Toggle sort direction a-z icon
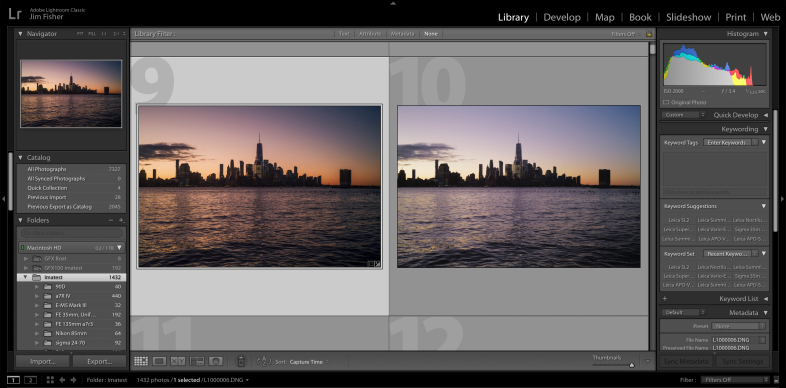 tap(263, 361)
